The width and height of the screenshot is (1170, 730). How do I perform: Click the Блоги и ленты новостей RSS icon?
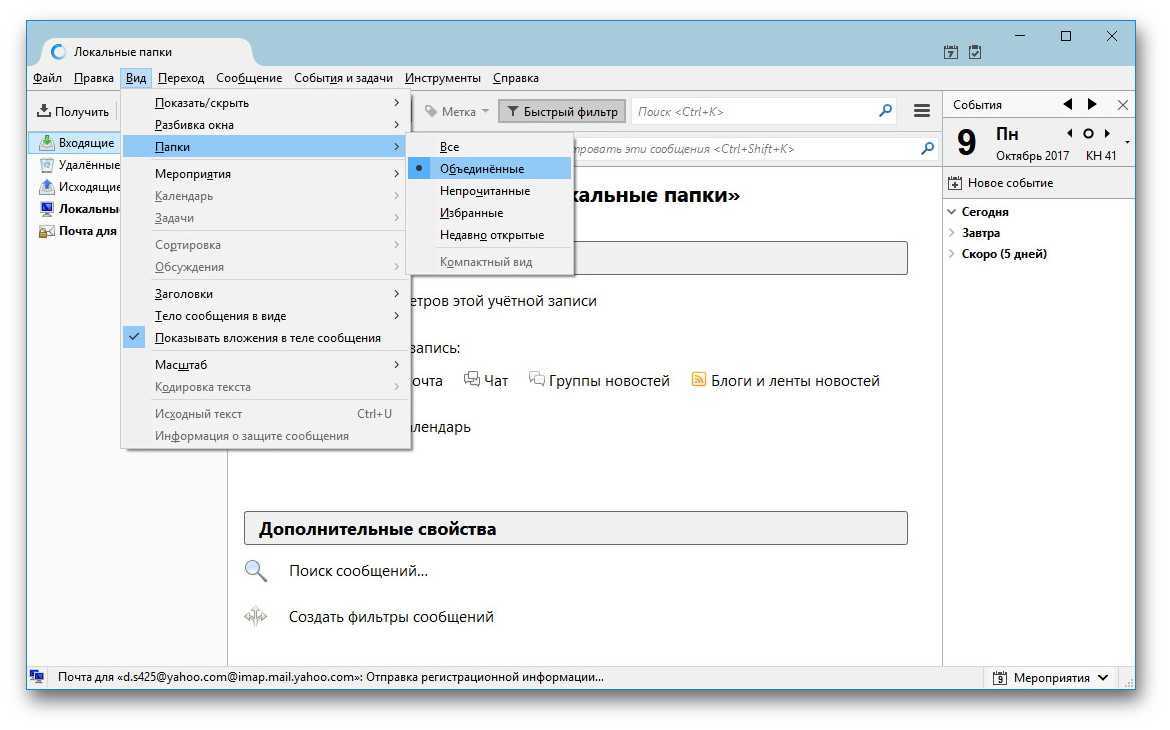coord(699,380)
